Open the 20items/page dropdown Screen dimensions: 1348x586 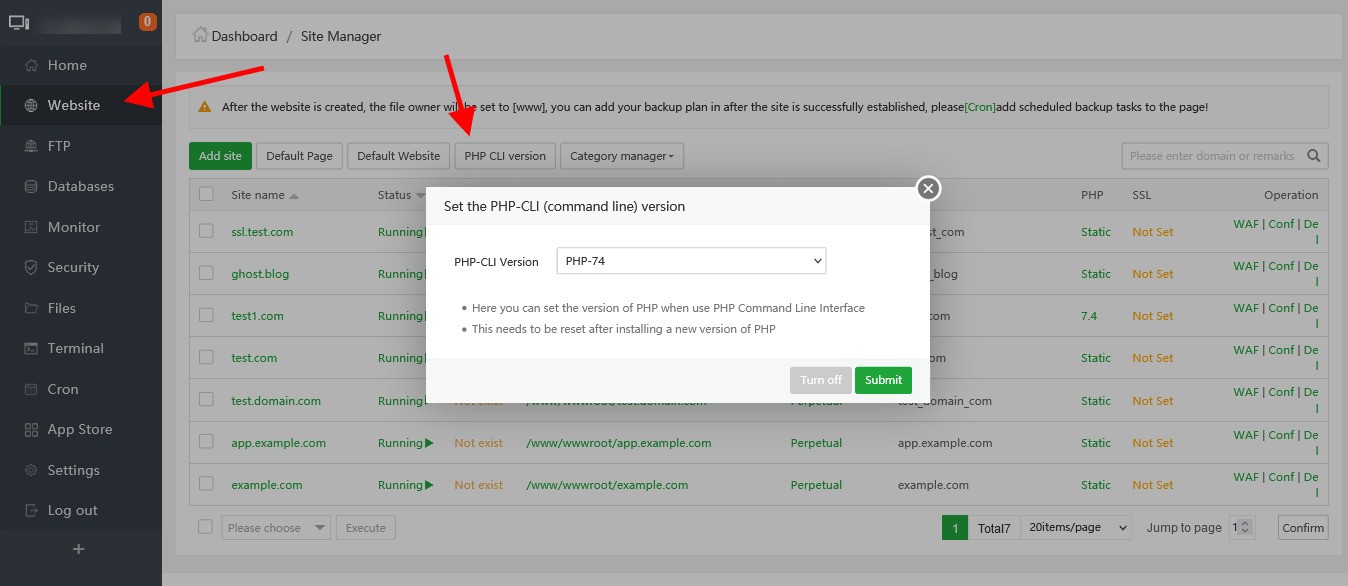point(1076,527)
